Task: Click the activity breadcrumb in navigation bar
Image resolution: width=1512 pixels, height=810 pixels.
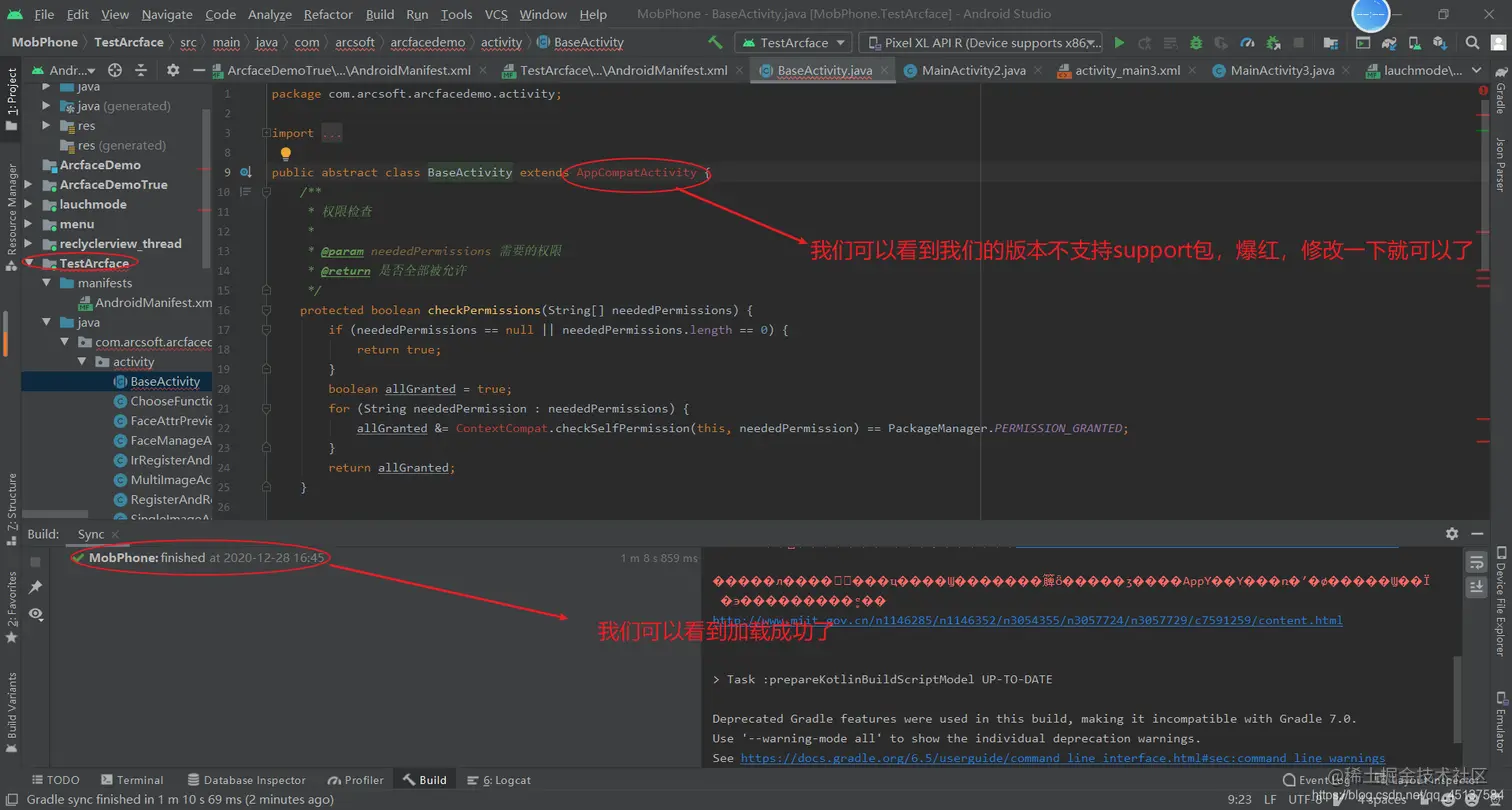Action: coord(501,42)
